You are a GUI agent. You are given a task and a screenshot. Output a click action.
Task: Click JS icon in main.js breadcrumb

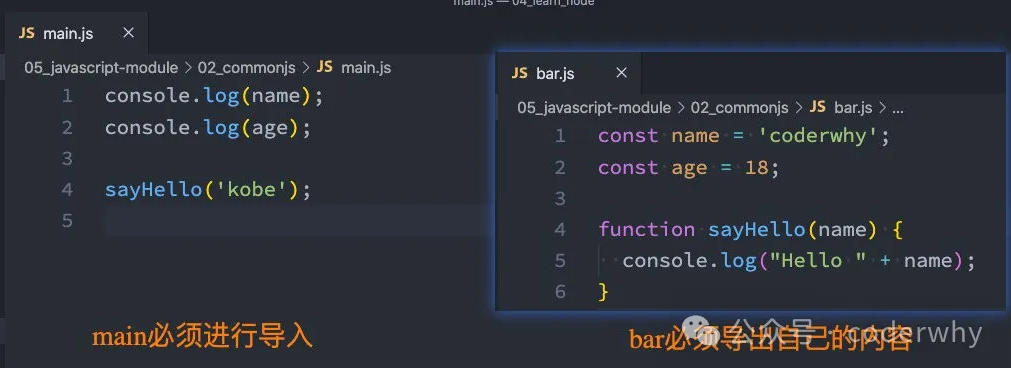click(324, 67)
